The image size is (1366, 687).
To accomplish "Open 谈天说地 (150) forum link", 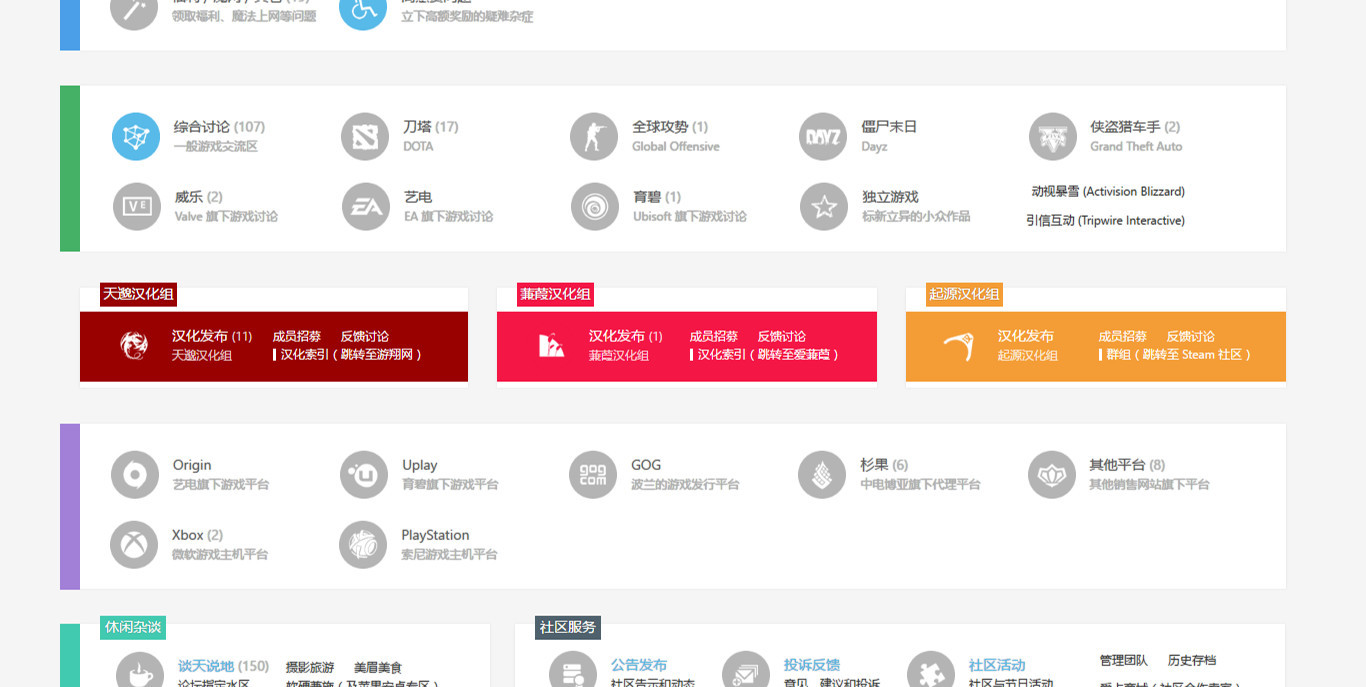I will (224, 666).
